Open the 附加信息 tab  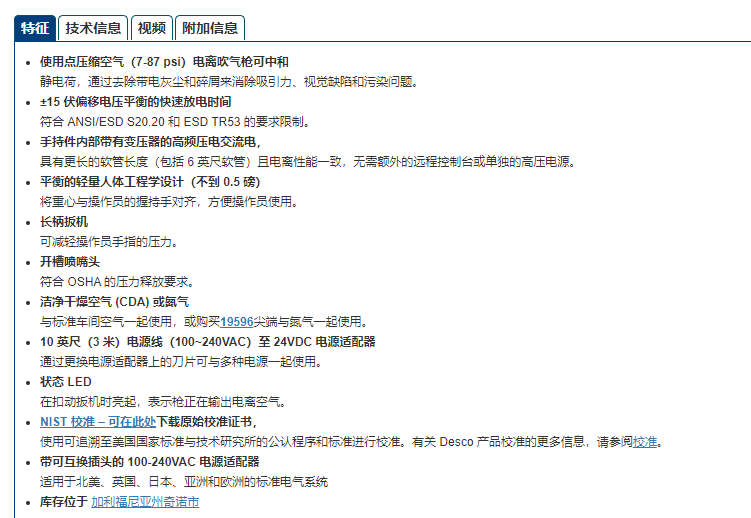(210, 28)
